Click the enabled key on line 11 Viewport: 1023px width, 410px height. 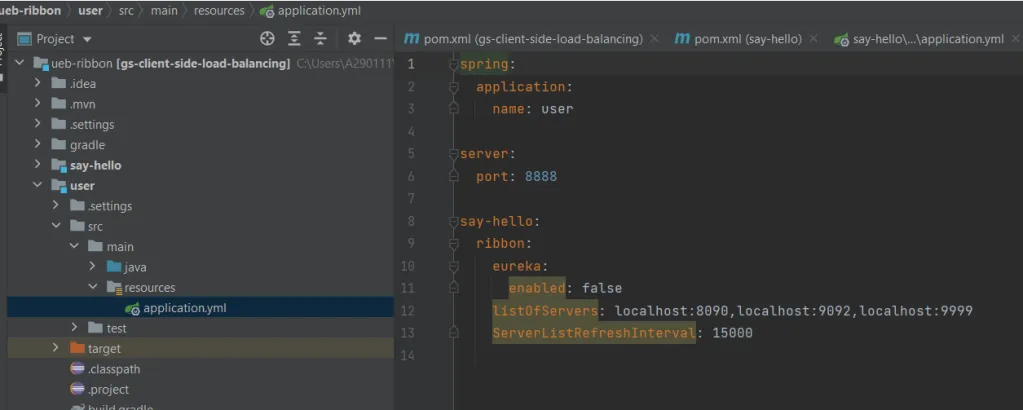(537, 288)
